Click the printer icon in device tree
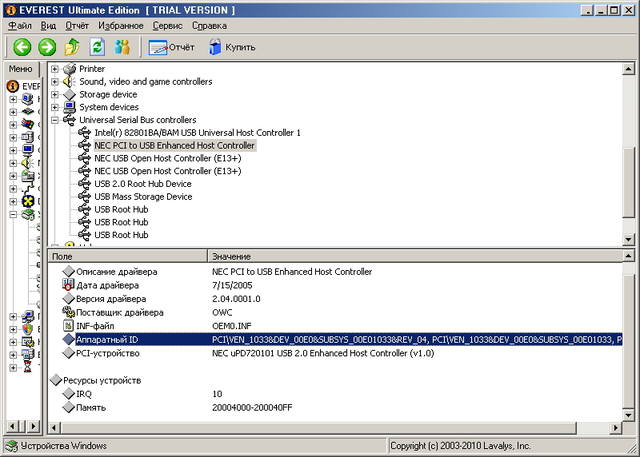640x457 pixels. (x=69, y=69)
